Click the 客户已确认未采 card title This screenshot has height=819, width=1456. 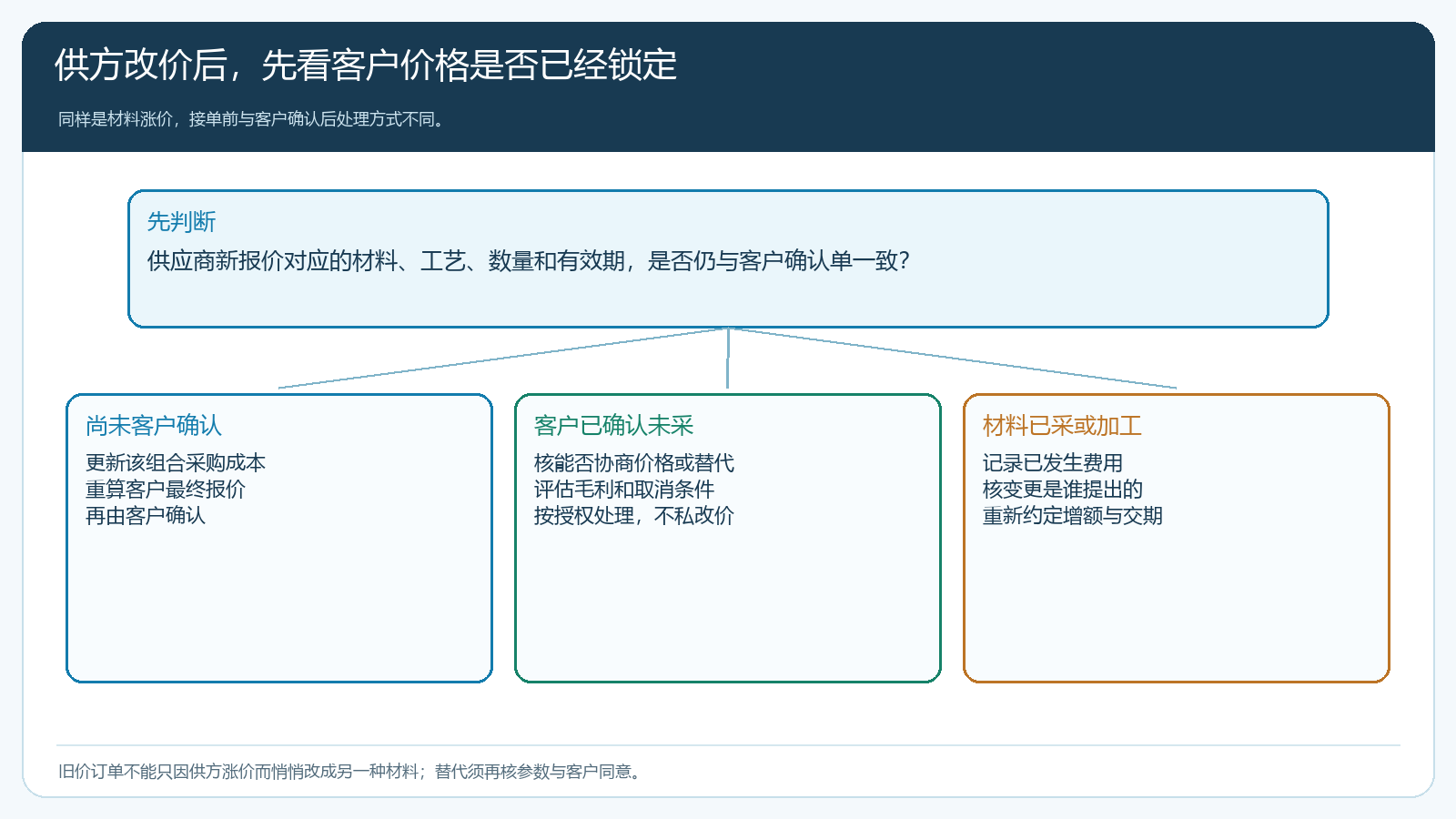613,426
